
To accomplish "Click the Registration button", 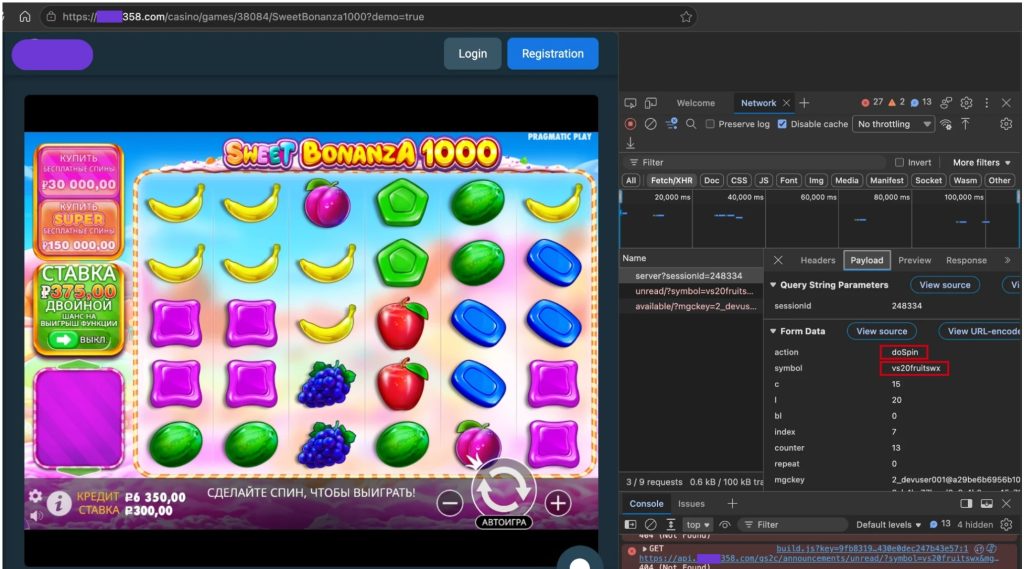I will [x=552, y=54].
